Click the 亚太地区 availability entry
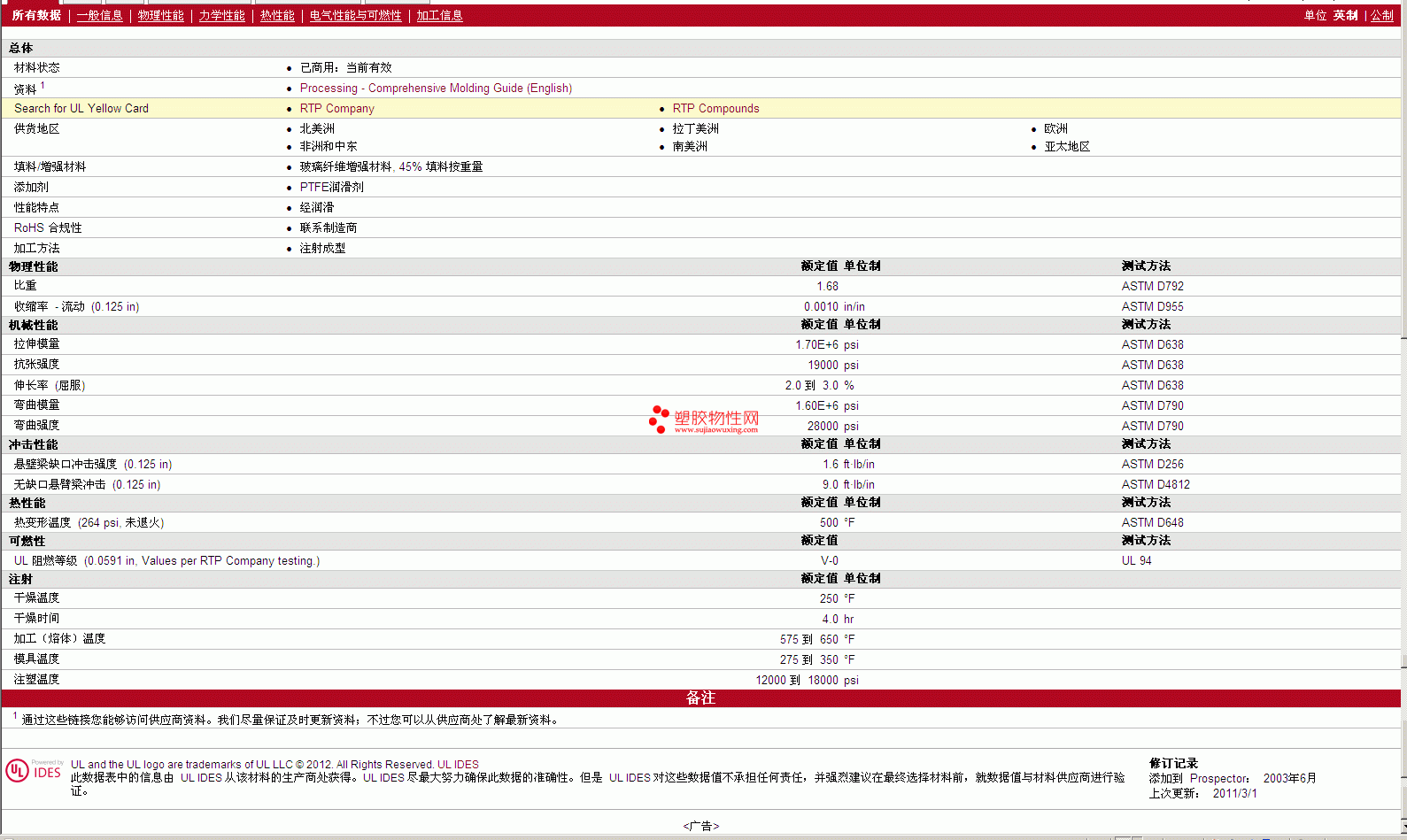The width and height of the screenshot is (1407, 840). click(1067, 146)
